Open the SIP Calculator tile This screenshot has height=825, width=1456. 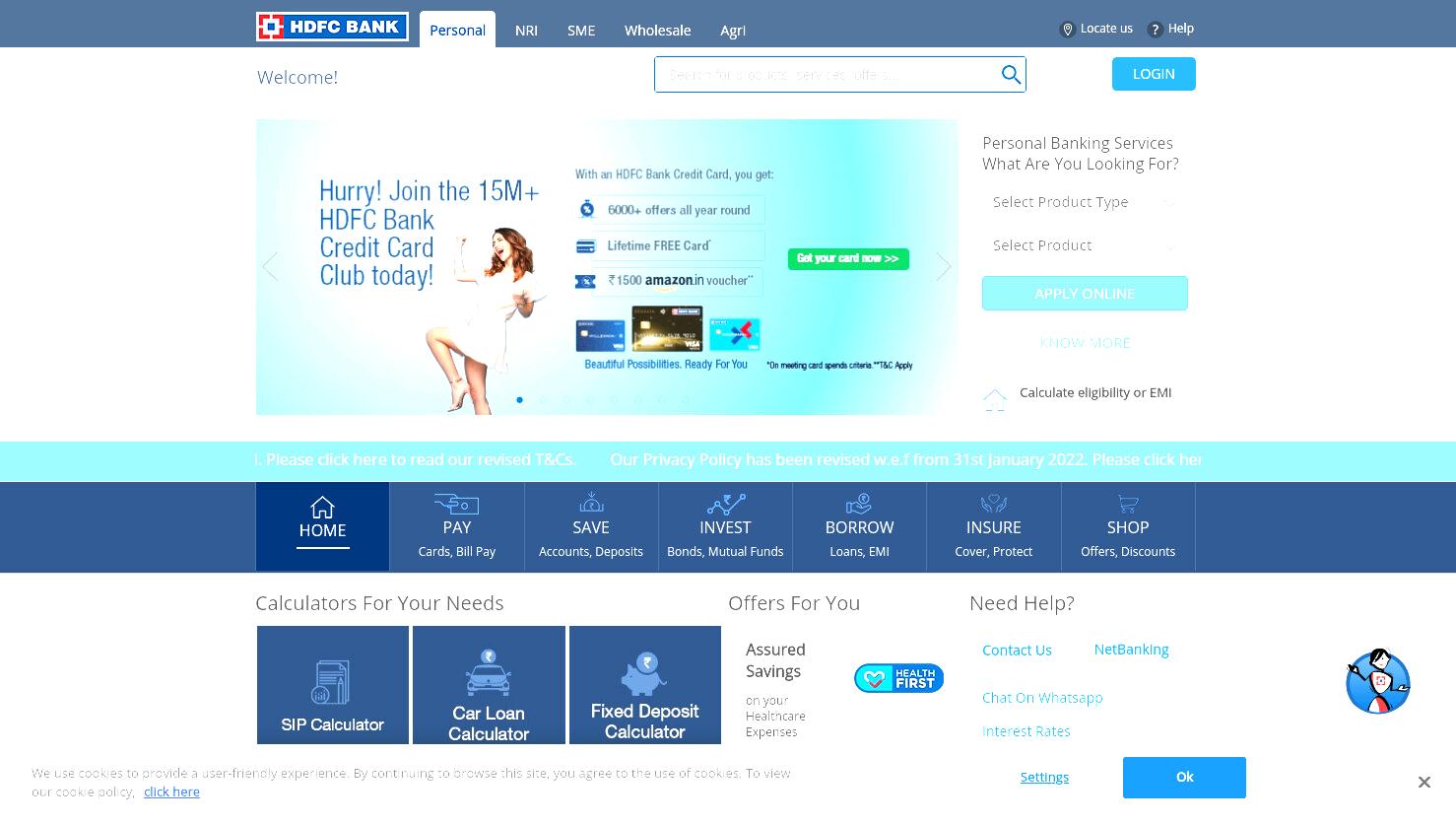click(333, 685)
